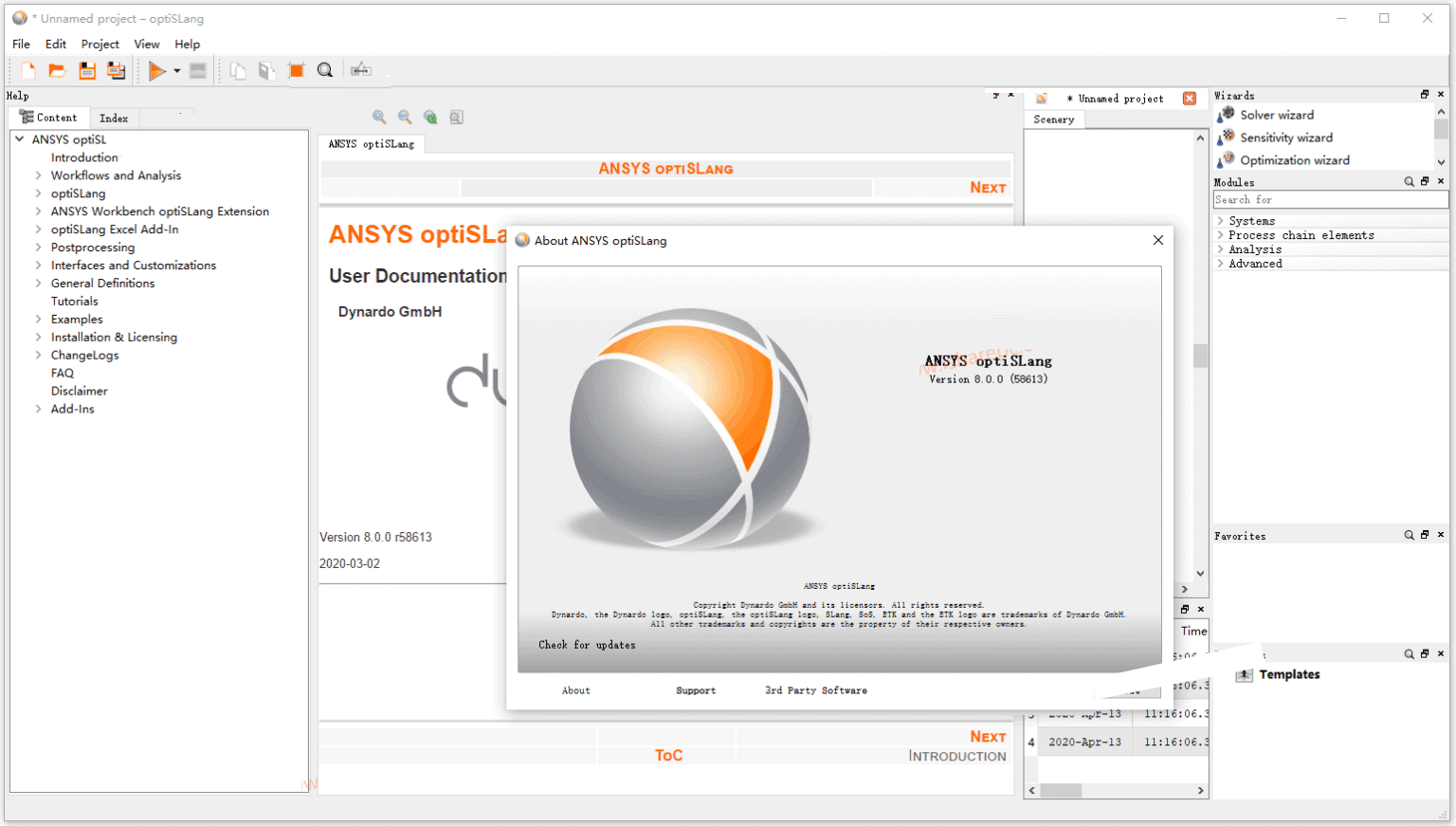Click the gray stop icon in toolbar
The height and width of the screenshot is (826, 1456).
[x=198, y=70]
